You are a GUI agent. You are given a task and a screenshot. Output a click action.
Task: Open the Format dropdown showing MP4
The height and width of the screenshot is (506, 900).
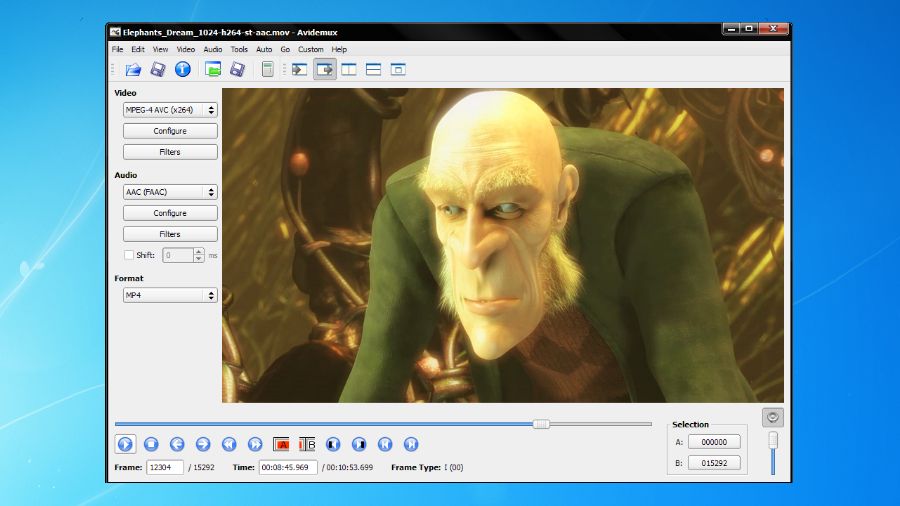tap(170, 295)
